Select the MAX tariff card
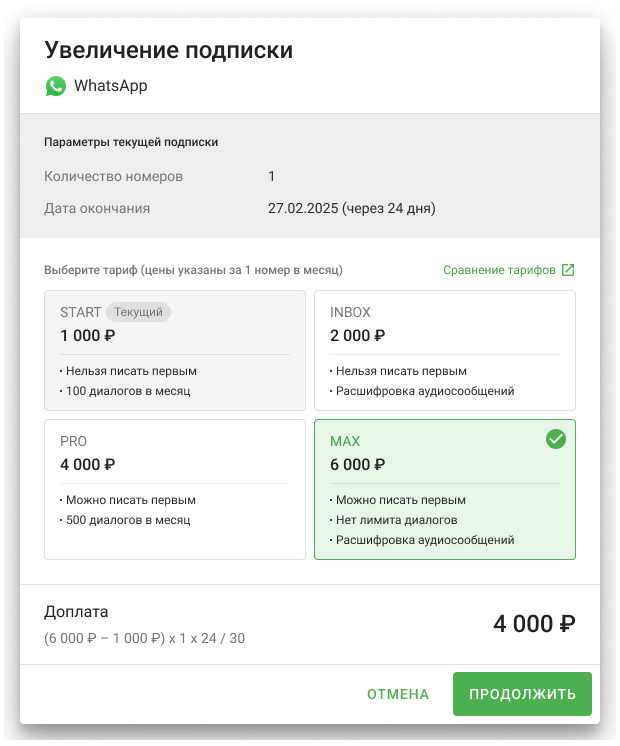 coord(445,489)
